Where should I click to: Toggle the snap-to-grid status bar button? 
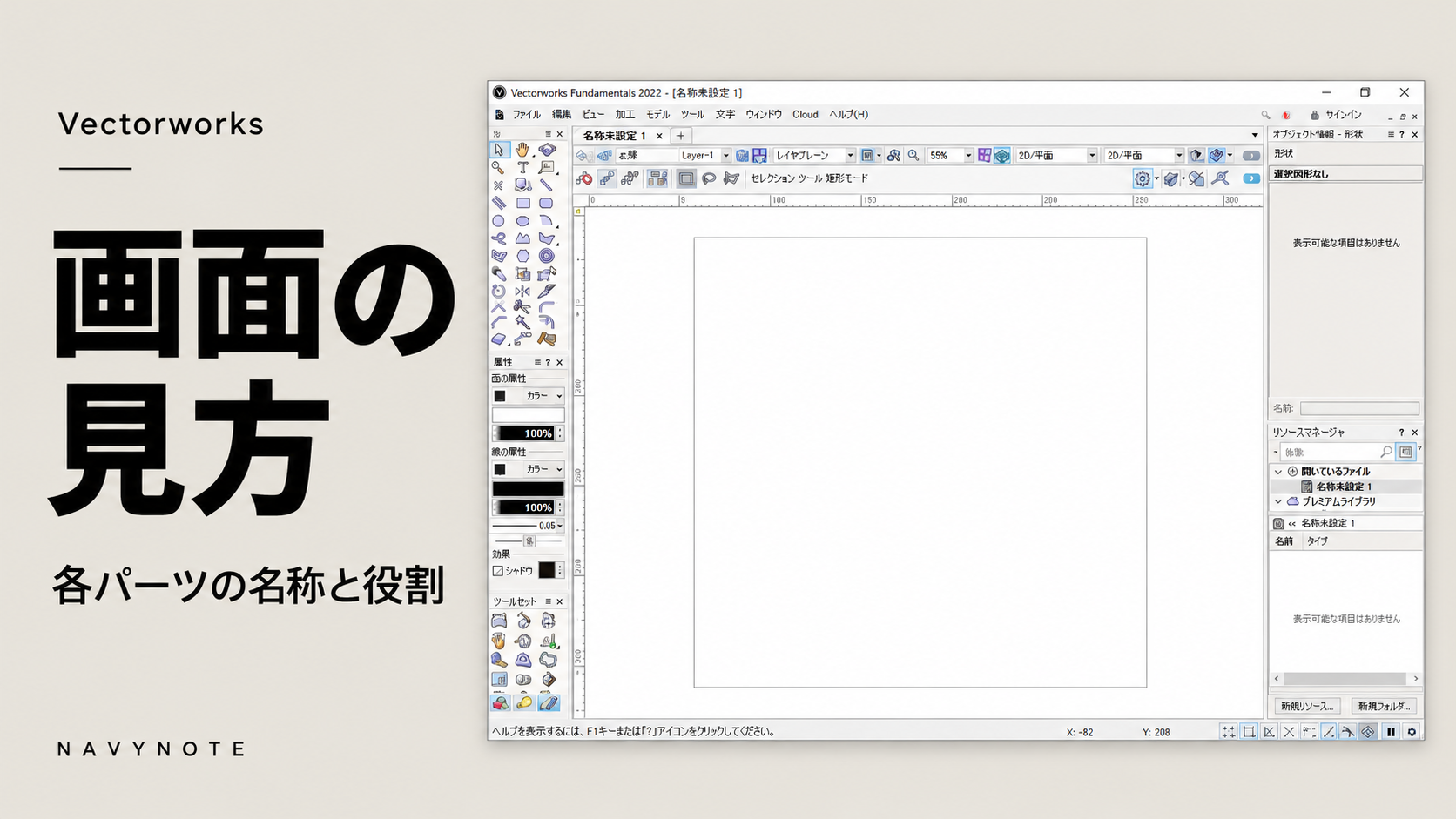click(1228, 732)
